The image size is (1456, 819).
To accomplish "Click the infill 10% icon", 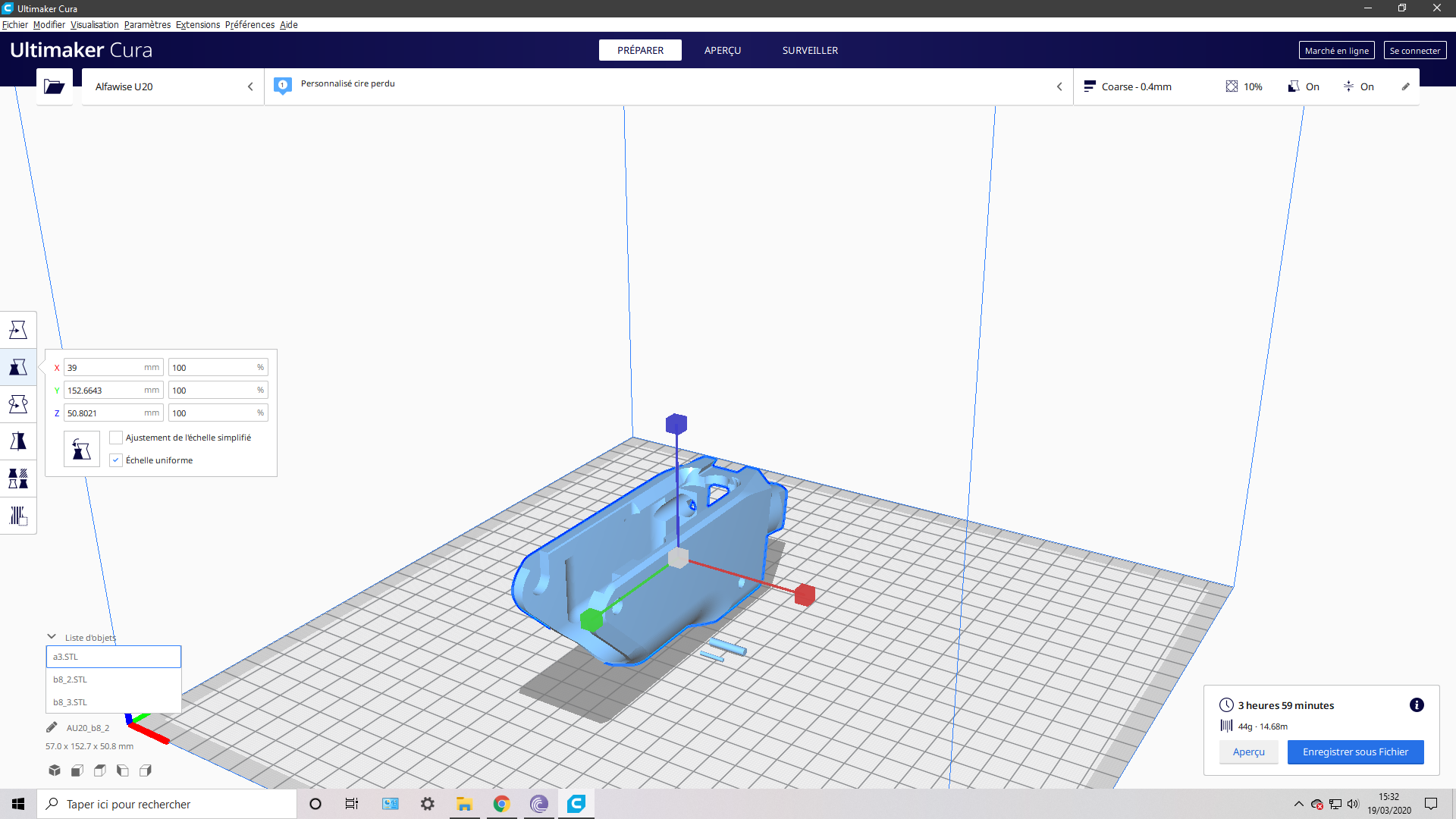I will [1232, 86].
